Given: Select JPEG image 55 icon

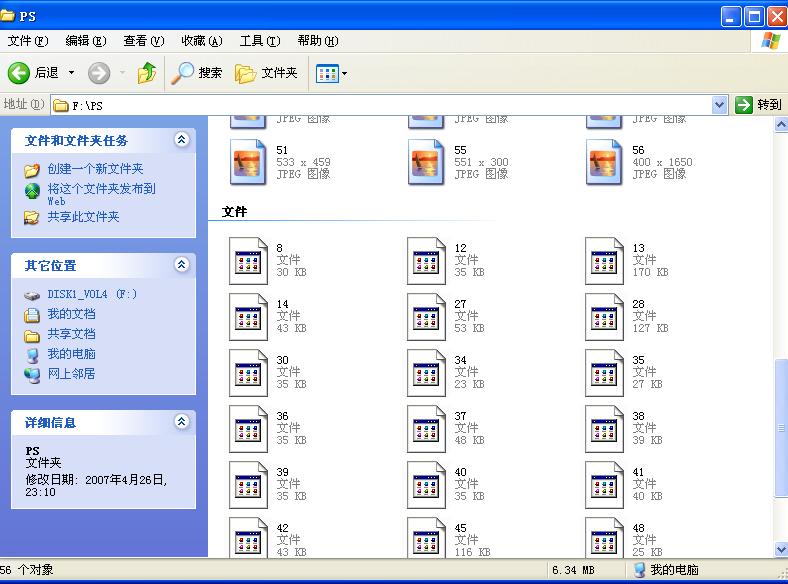Looking at the screenshot, I should 426,162.
